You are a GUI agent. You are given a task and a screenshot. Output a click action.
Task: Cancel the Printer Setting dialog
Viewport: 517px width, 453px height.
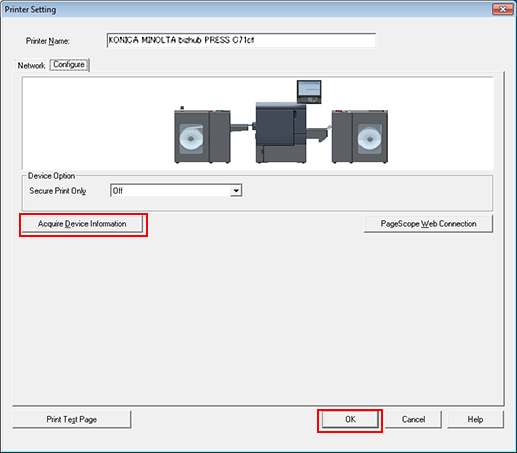tap(413, 419)
